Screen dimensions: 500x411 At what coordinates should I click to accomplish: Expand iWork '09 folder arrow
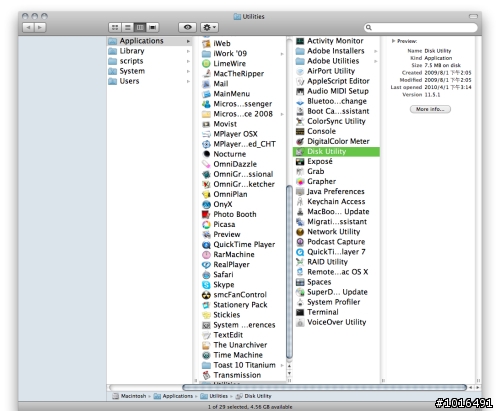(282, 54)
